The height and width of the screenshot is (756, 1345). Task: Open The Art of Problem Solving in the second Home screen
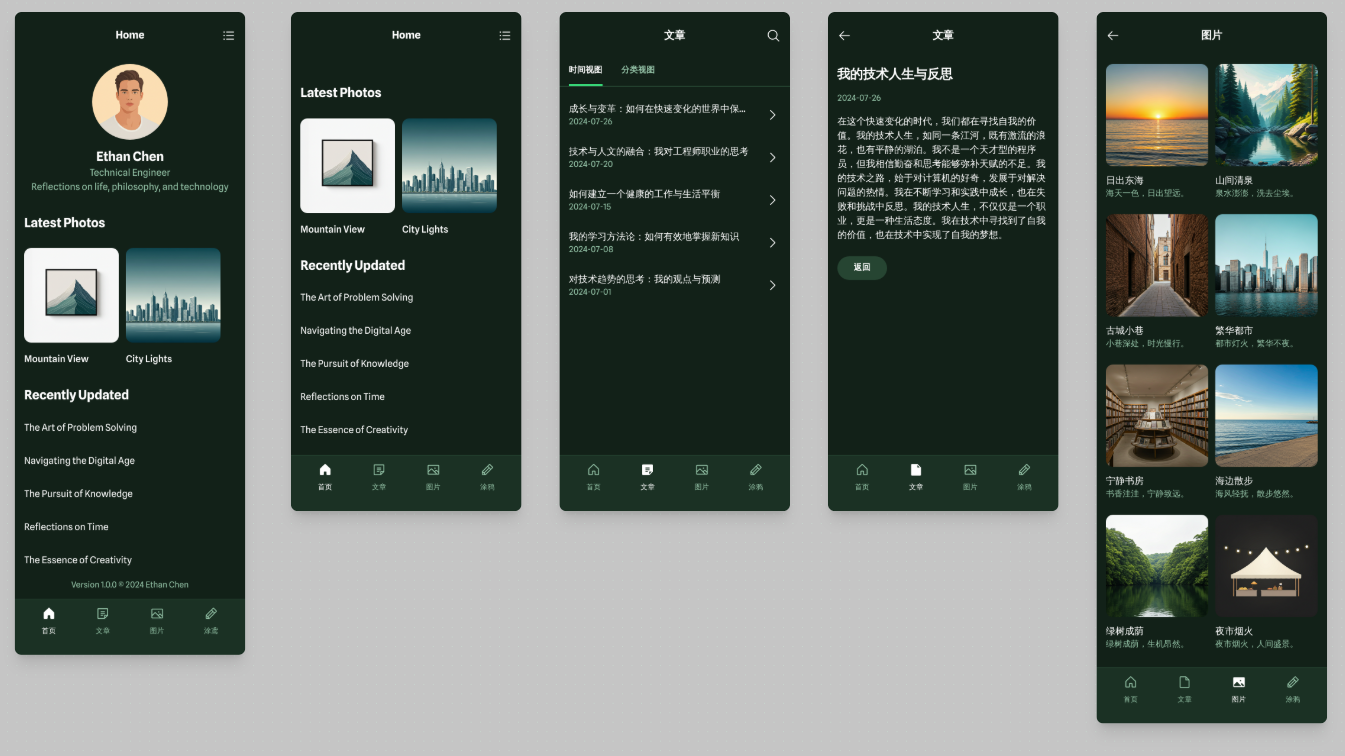point(357,297)
